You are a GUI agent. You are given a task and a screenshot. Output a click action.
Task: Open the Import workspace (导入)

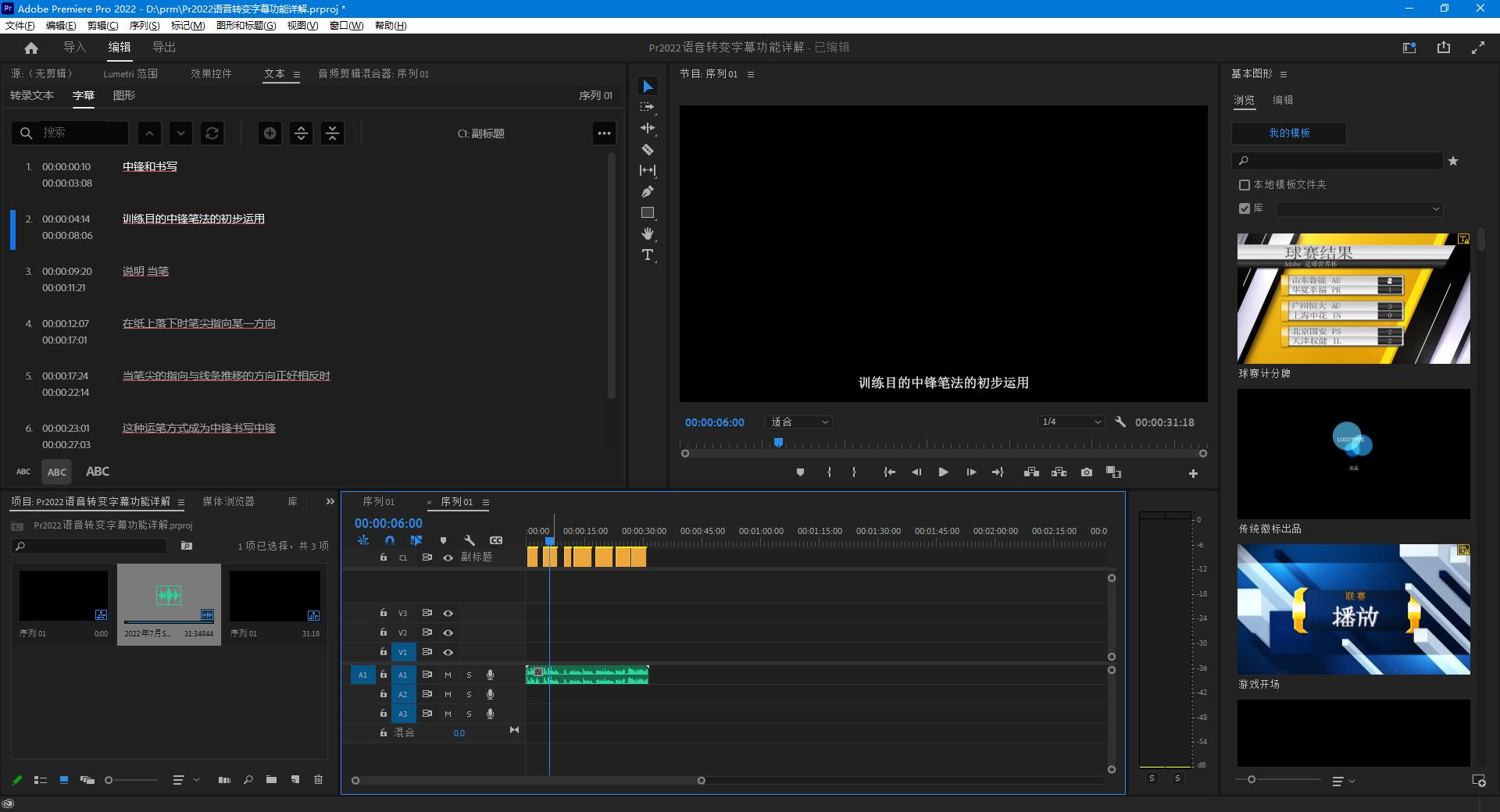[74, 47]
